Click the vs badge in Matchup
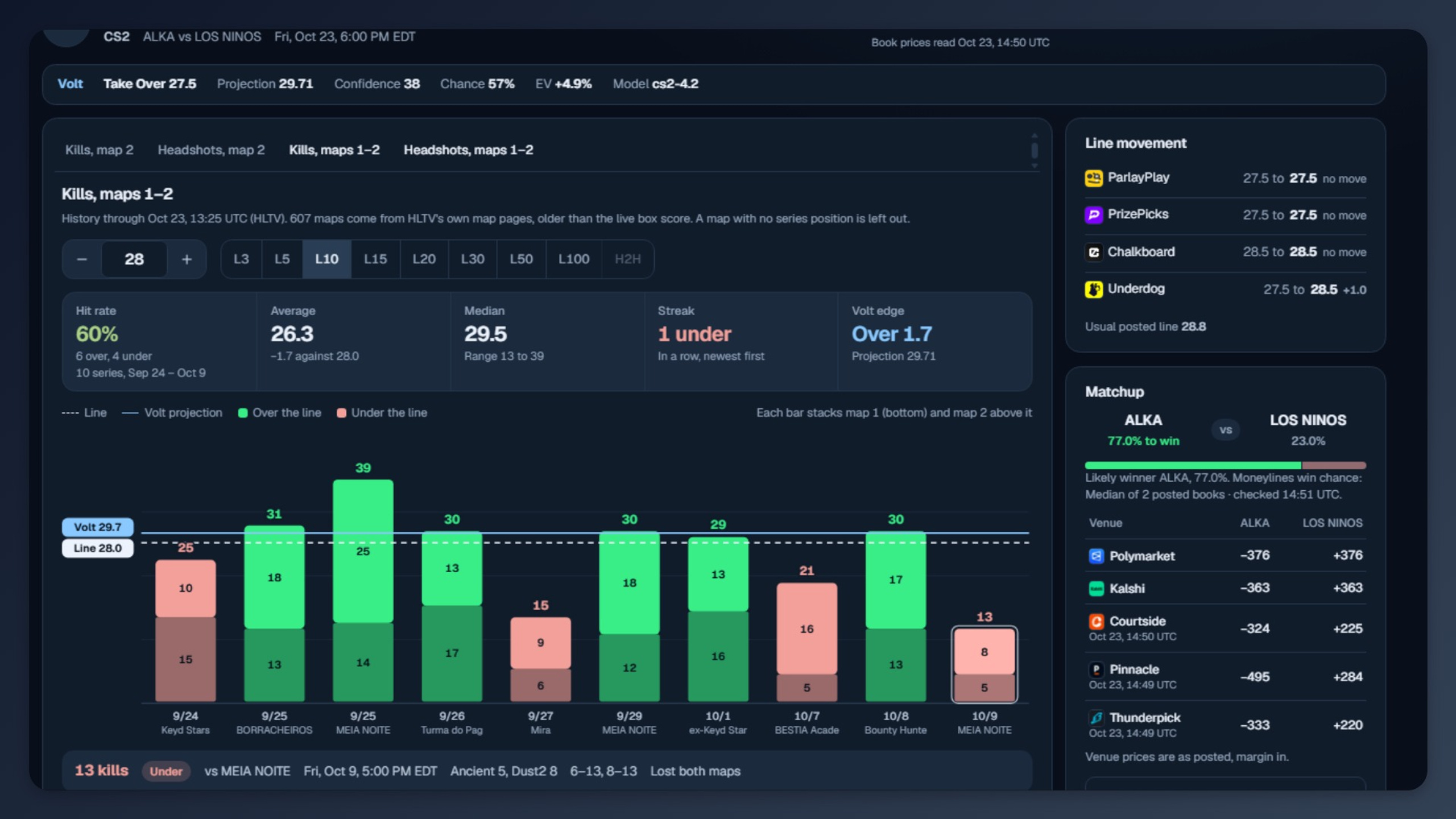 [1226, 431]
